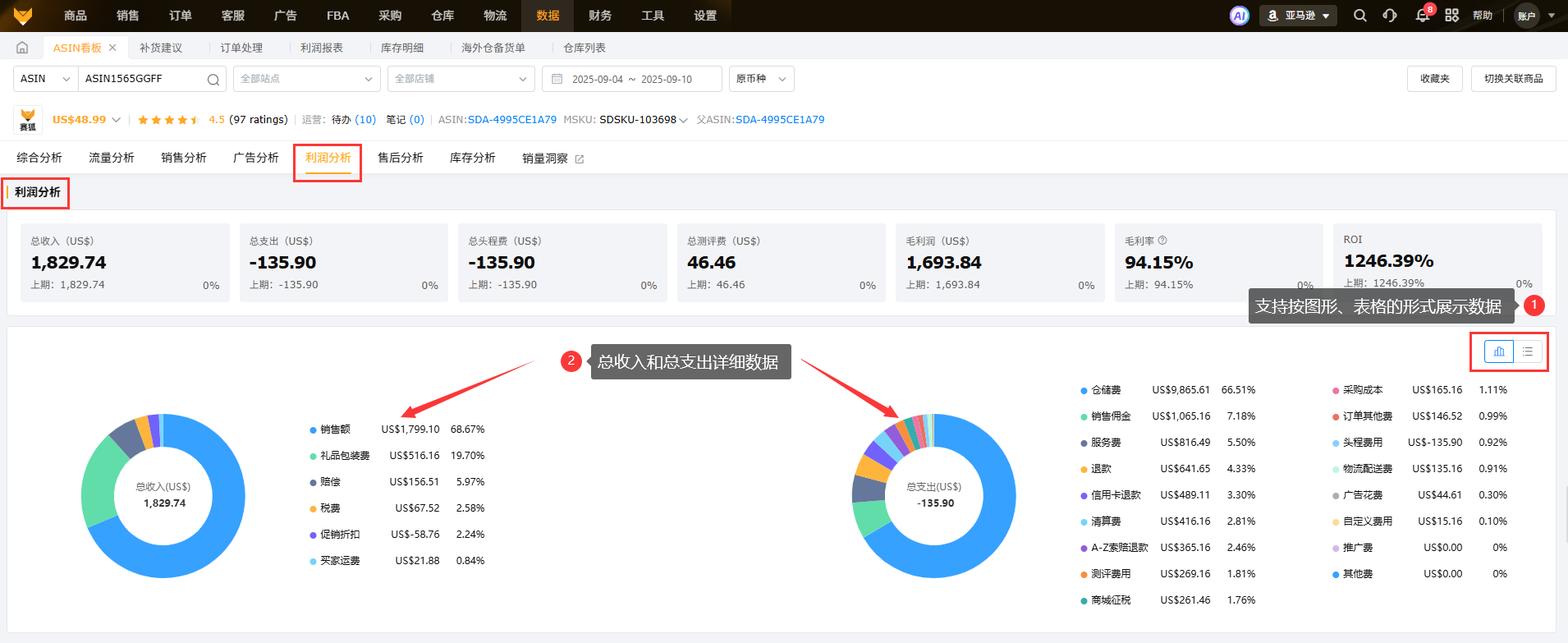
Task: Click the blue 仓储费 legend color dot
Action: [1084, 391]
